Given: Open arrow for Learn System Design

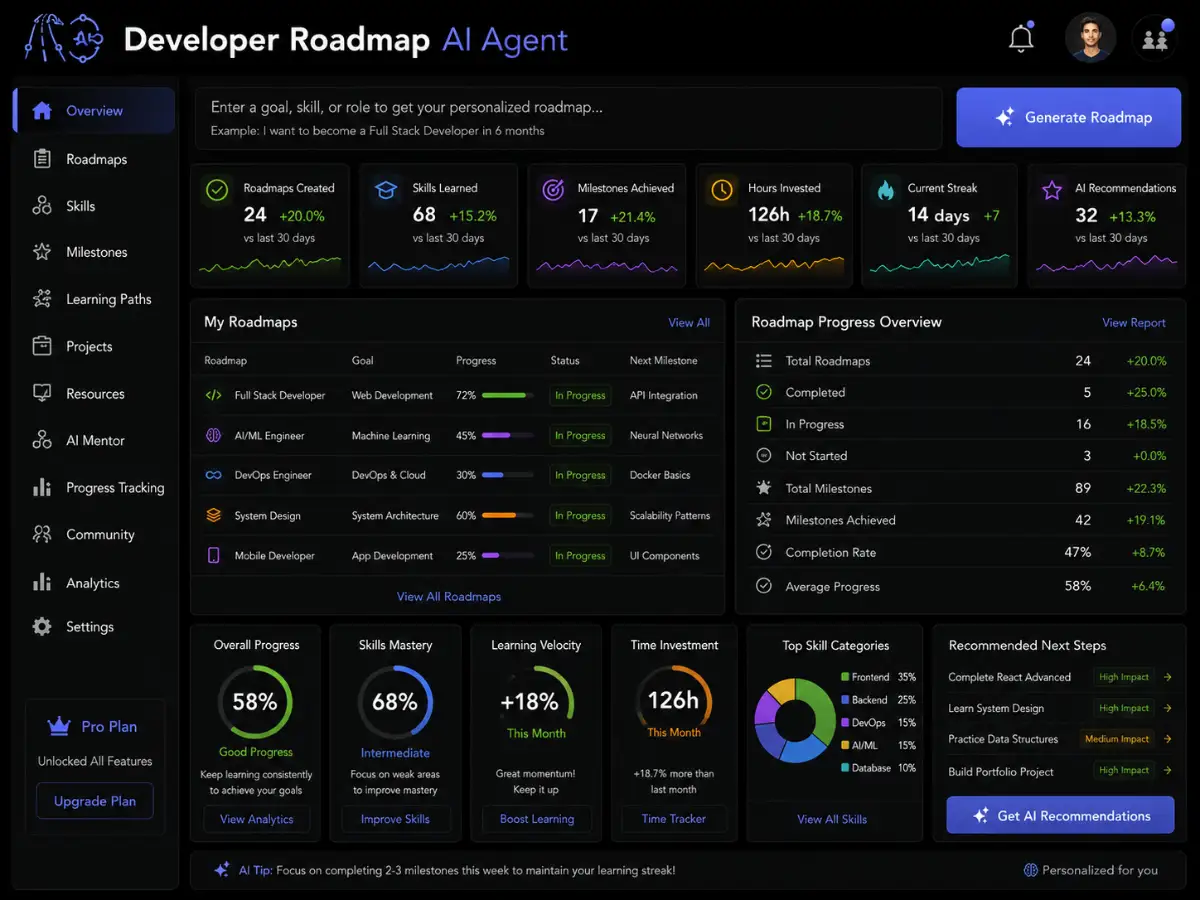Looking at the screenshot, I should [1167, 708].
